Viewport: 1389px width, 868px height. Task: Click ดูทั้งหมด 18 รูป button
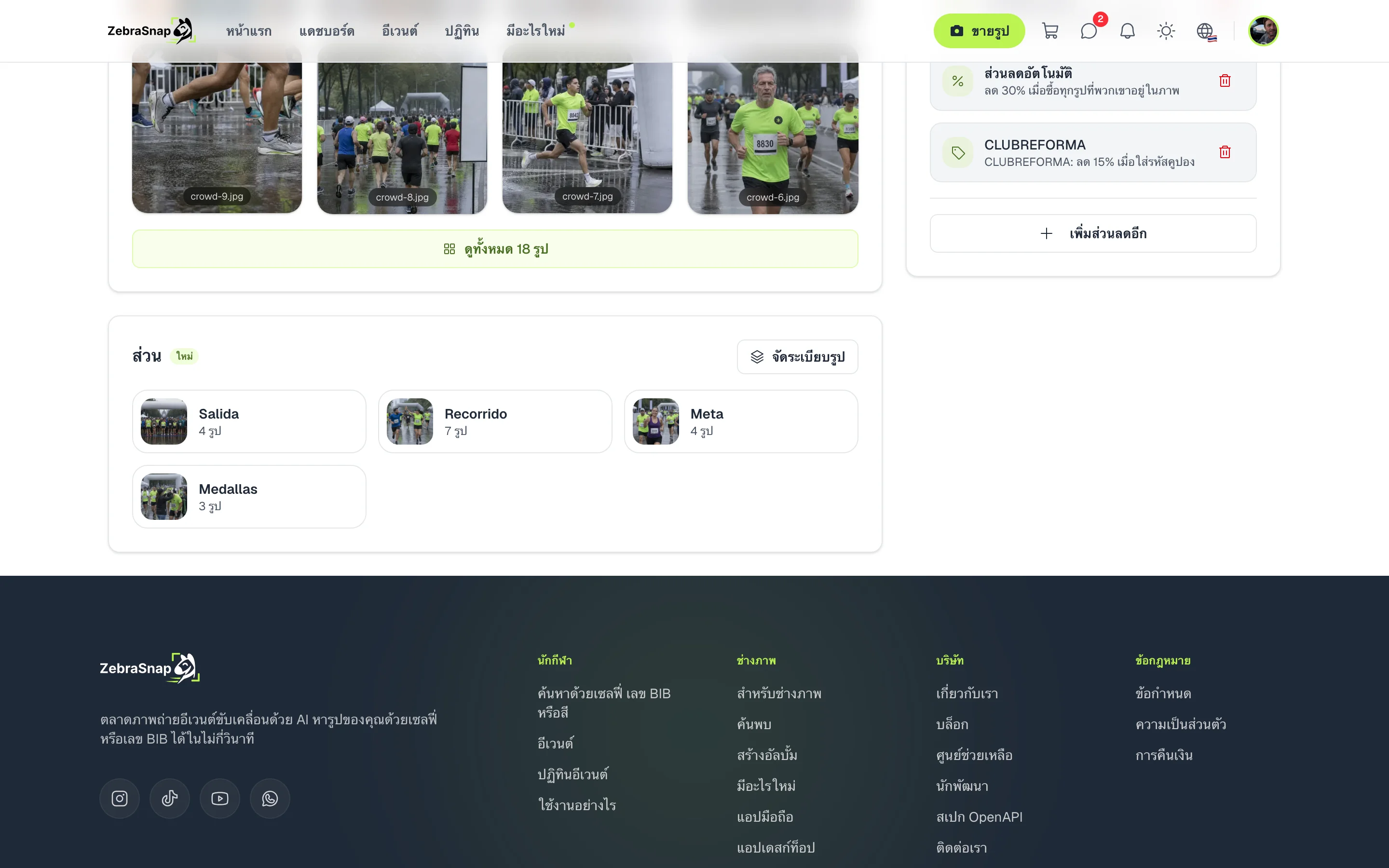pyautogui.click(x=495, y=249)
